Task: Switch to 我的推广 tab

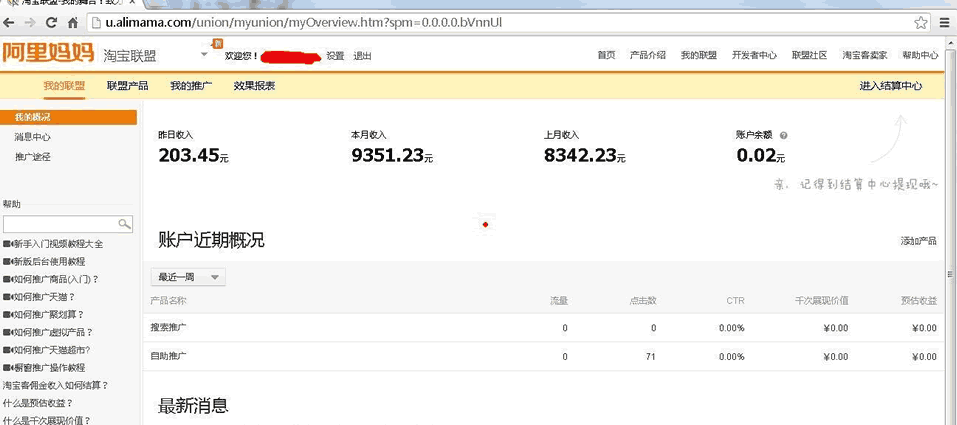Action: click(191, 86)
